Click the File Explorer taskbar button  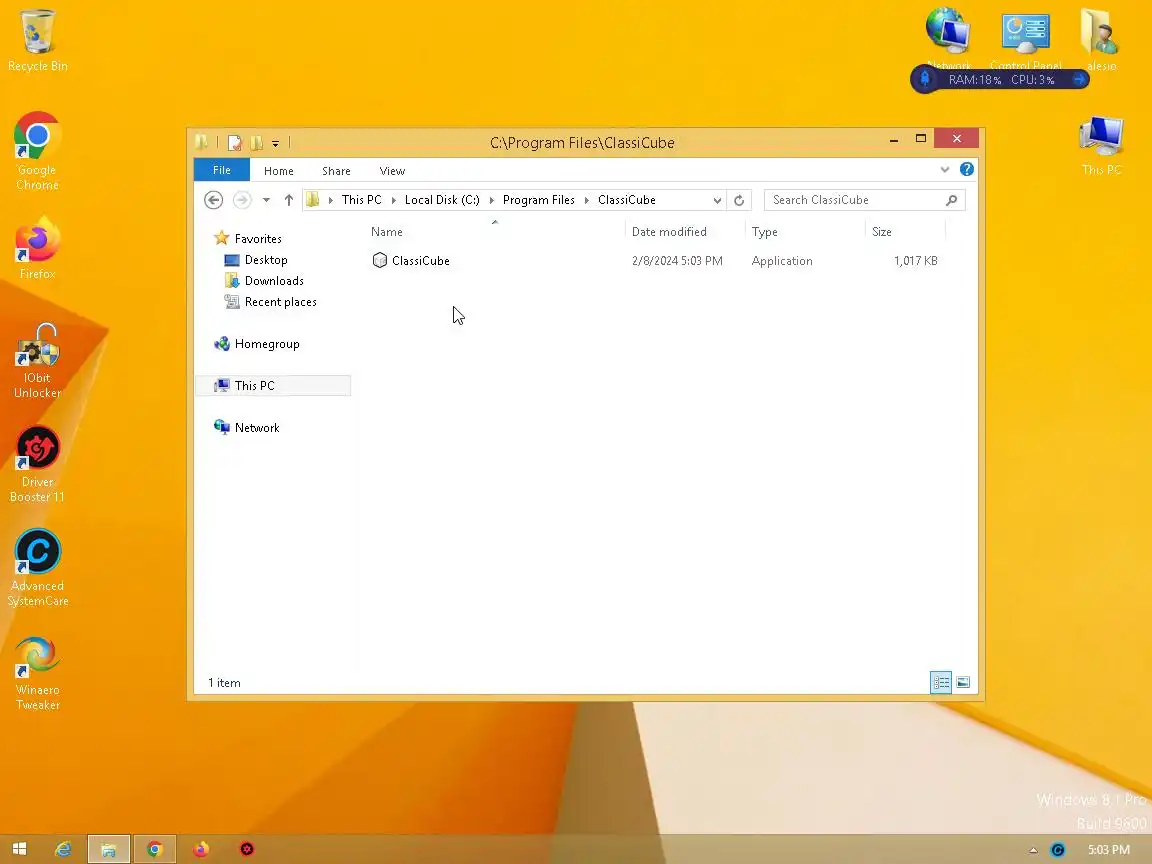tap(109, 849)
